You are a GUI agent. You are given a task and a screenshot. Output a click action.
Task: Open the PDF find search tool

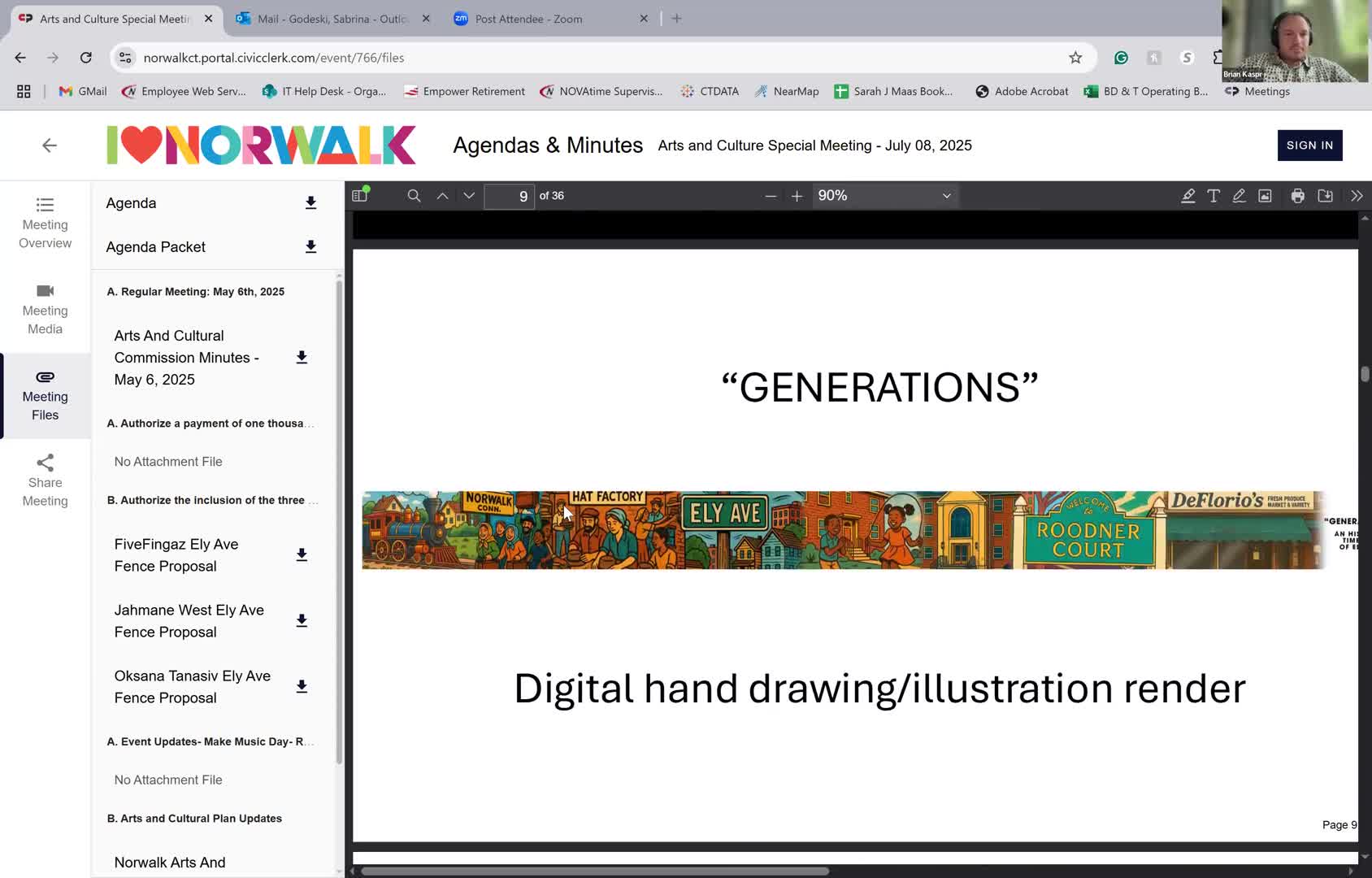pyautogui.click(x=414, y=195)
